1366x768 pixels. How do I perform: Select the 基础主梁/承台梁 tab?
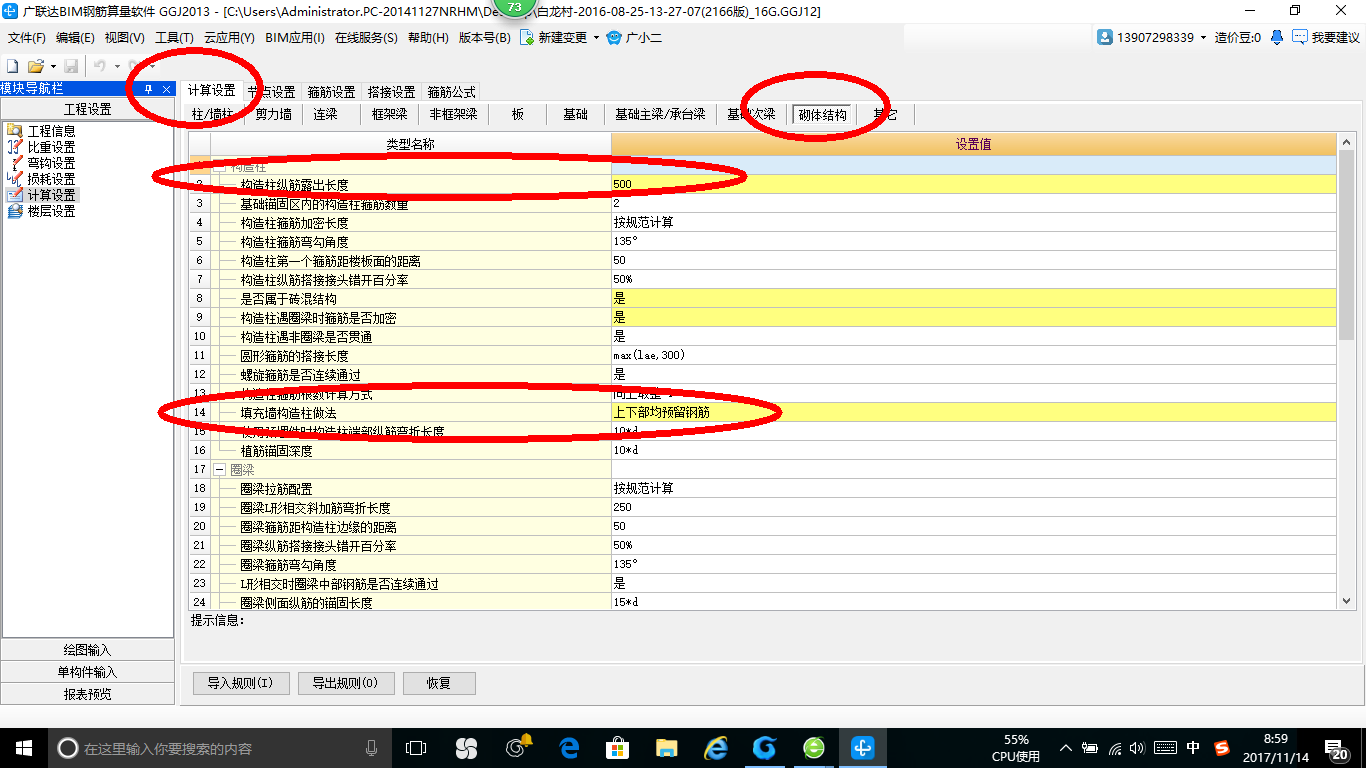[x=660, y=114]
